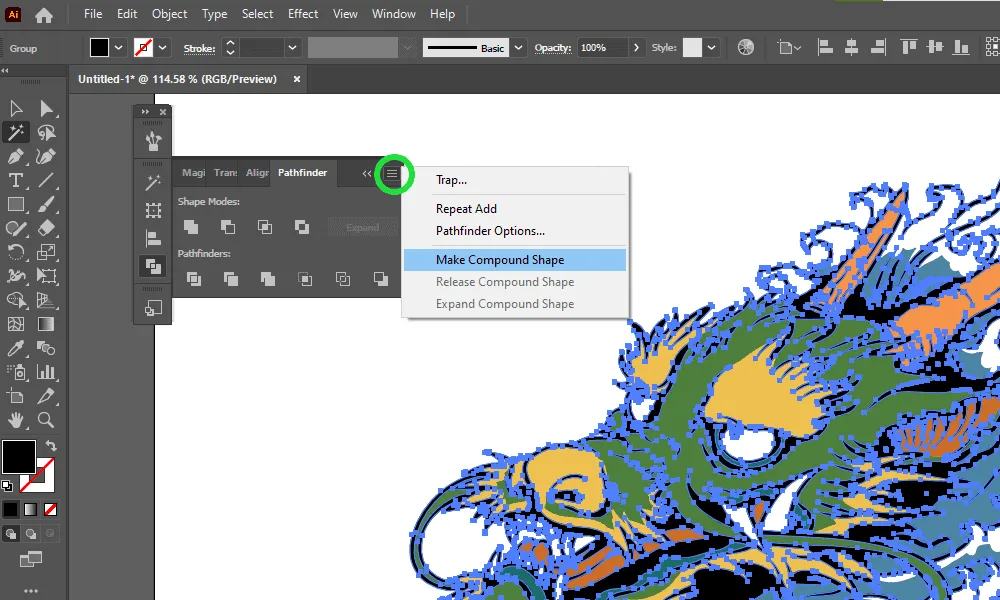
Task: Select the Selection tool arrow
Action: point(16,108)
